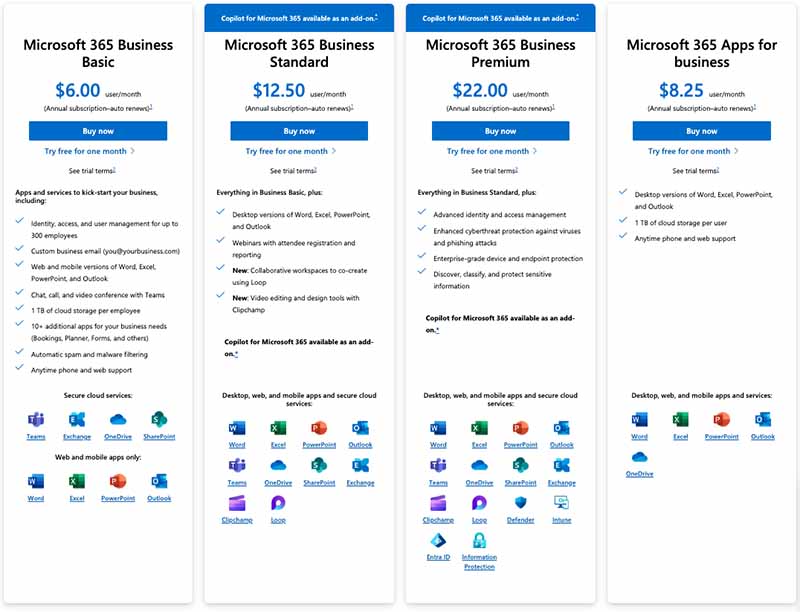
Task: Click "Automatic spam and malware filtering" feature
Action: (89, 354)
